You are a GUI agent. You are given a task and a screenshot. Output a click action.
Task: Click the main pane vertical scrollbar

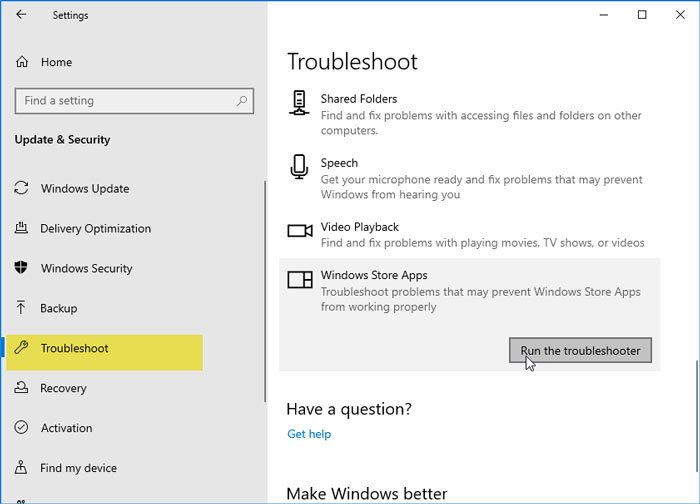point(696,416)
